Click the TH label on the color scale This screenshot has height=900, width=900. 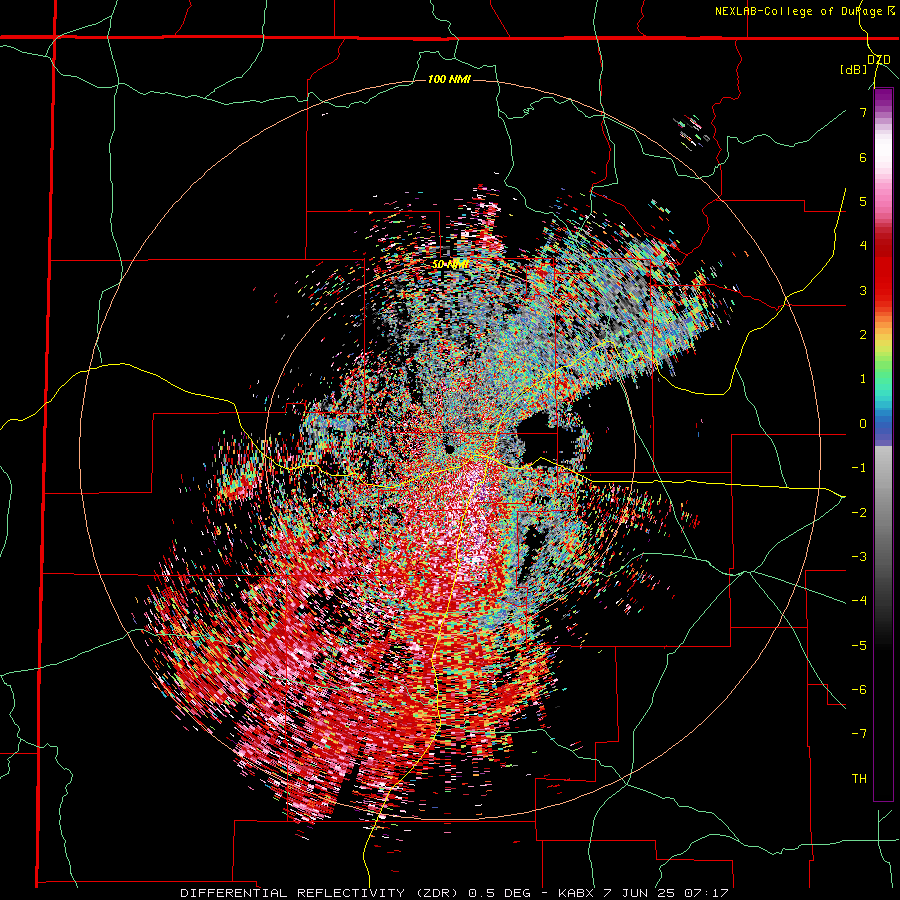pos(859,779)
